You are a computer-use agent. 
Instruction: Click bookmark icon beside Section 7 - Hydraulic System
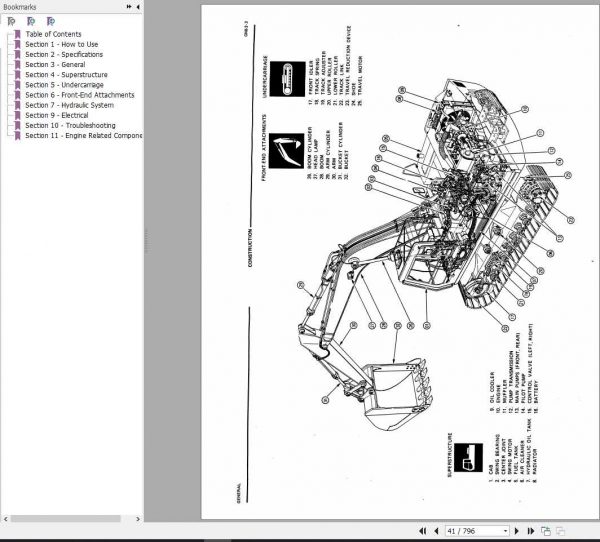(x=17, y=105)
